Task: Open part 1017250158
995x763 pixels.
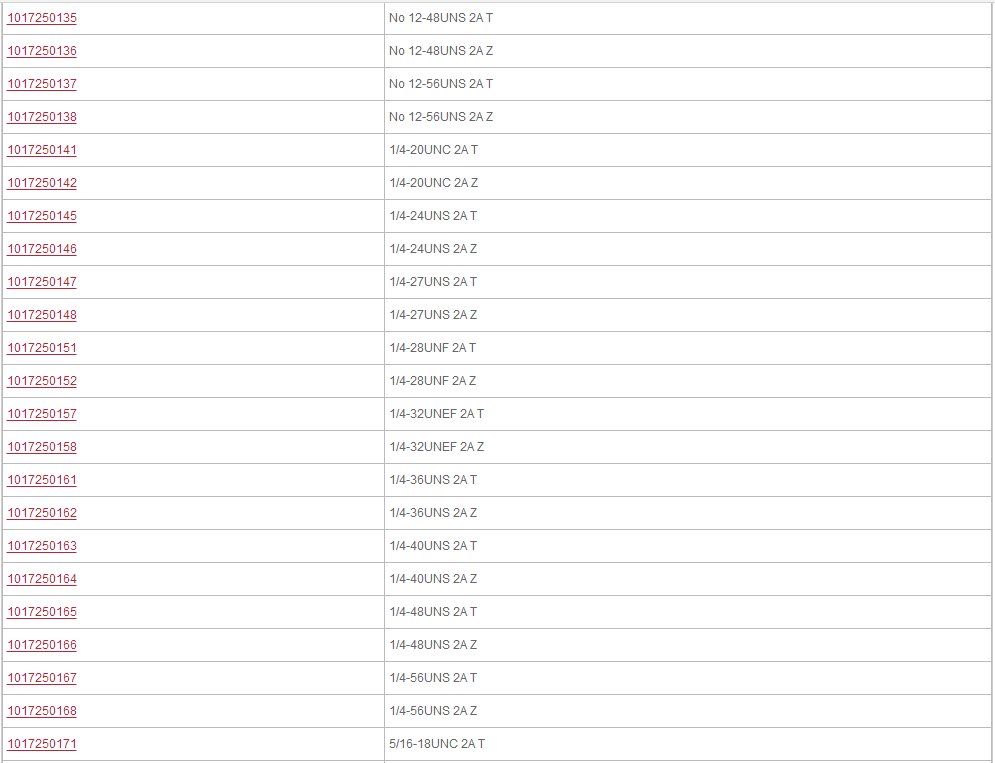Action: (42, 447)
